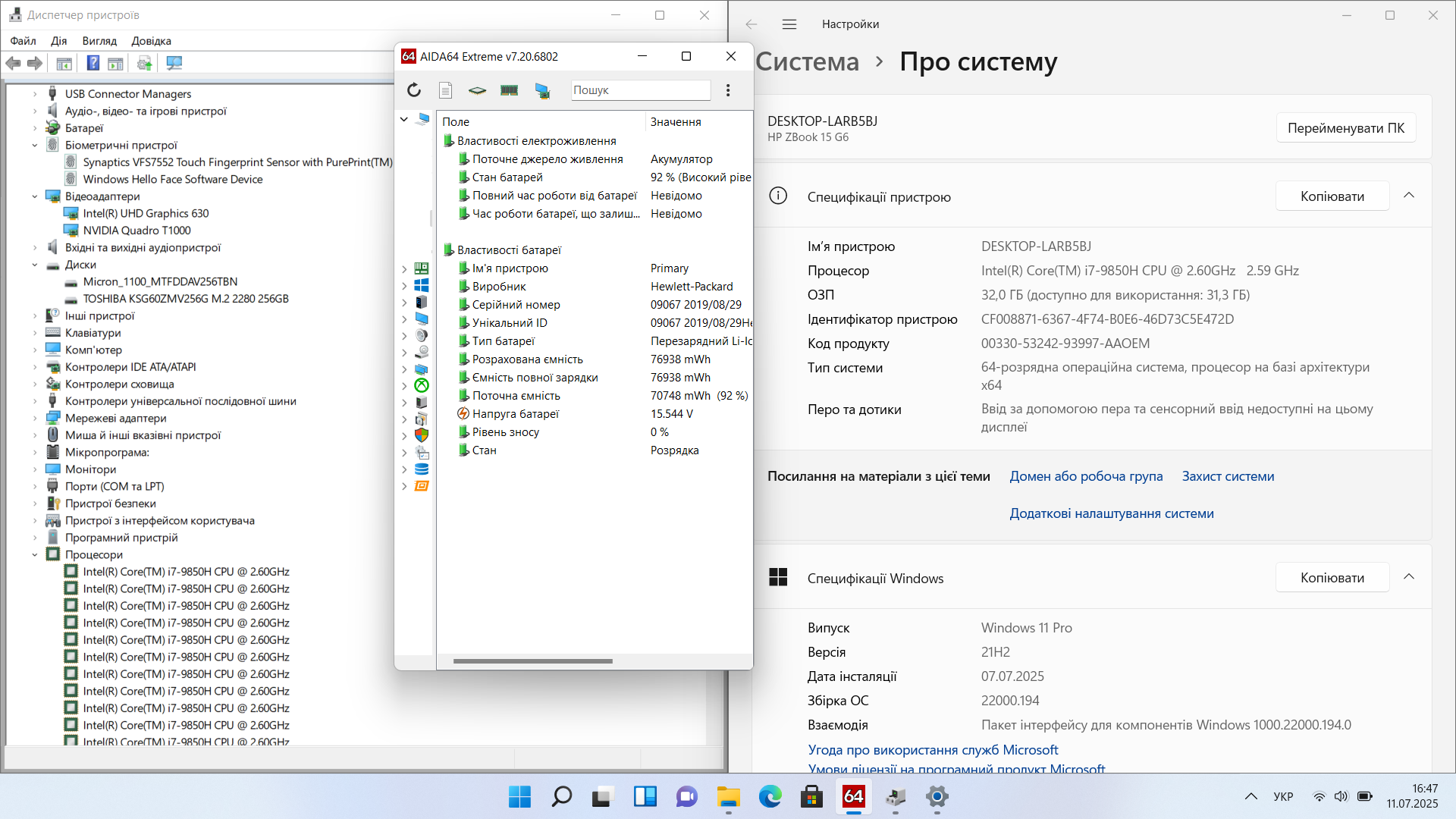Open AIDA64 CPU chip toolbar icon
This screenshot has height=819, width=1456.
coord(477,90)
